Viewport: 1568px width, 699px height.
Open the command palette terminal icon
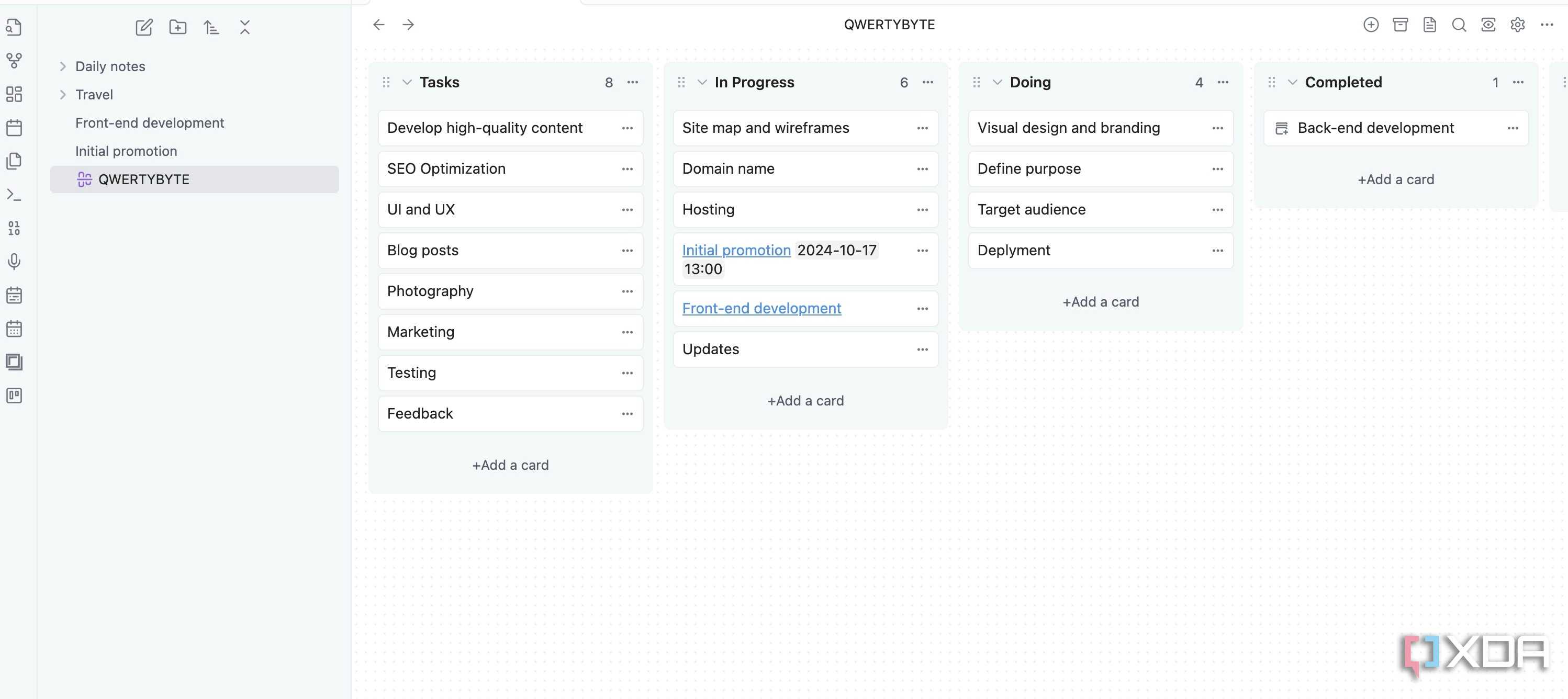pyautogui.click(x=14, y=195)
